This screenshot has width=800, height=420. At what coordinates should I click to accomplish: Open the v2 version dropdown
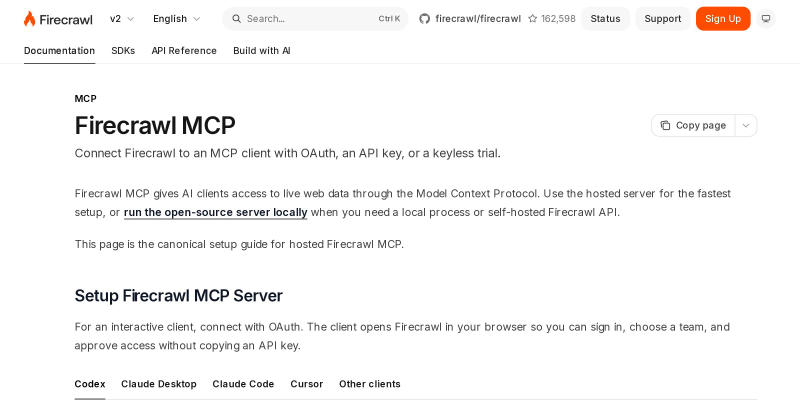tap(122, 19)
